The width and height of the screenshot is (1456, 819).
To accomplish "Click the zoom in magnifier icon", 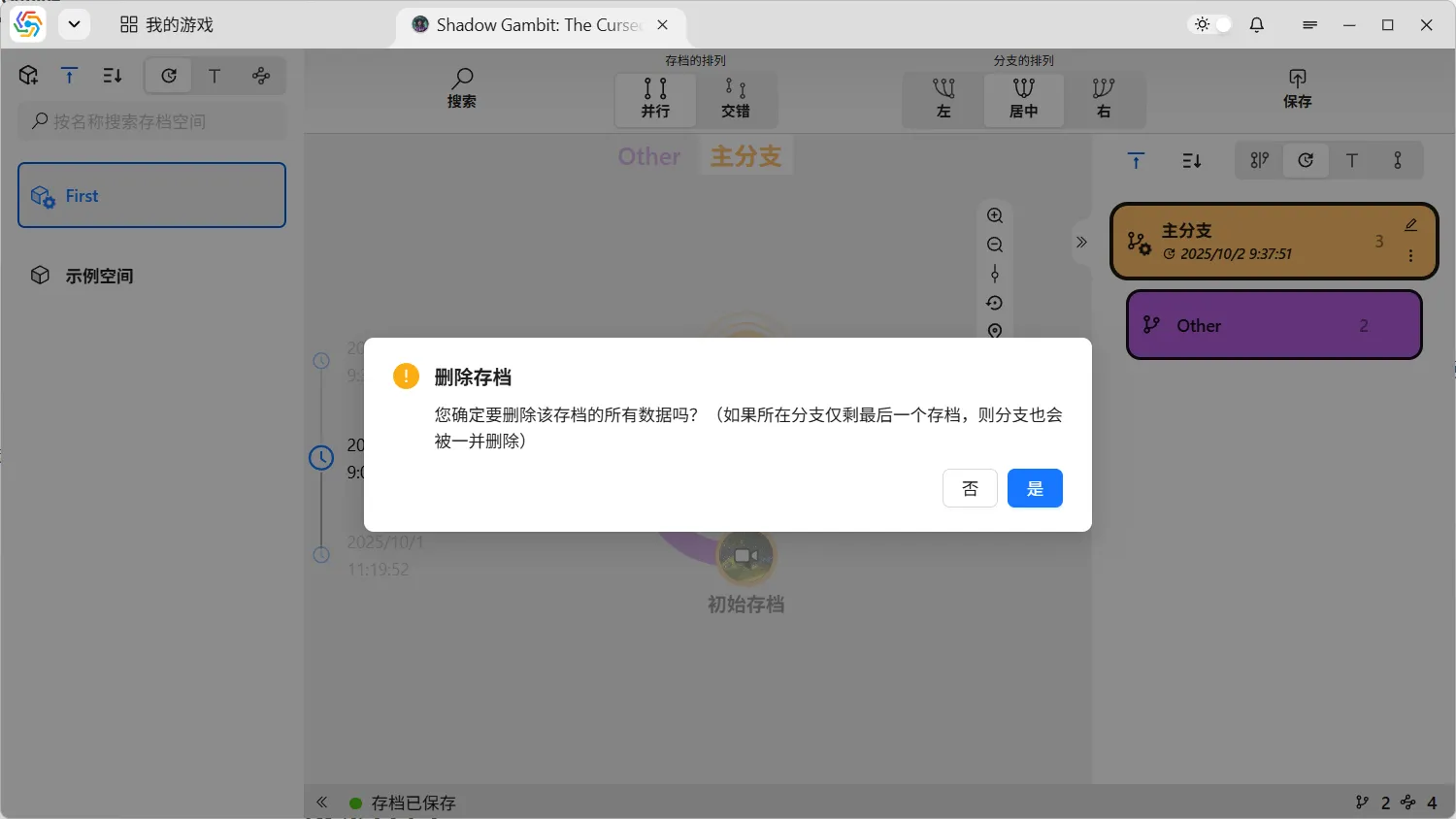I will pos(995,215).
